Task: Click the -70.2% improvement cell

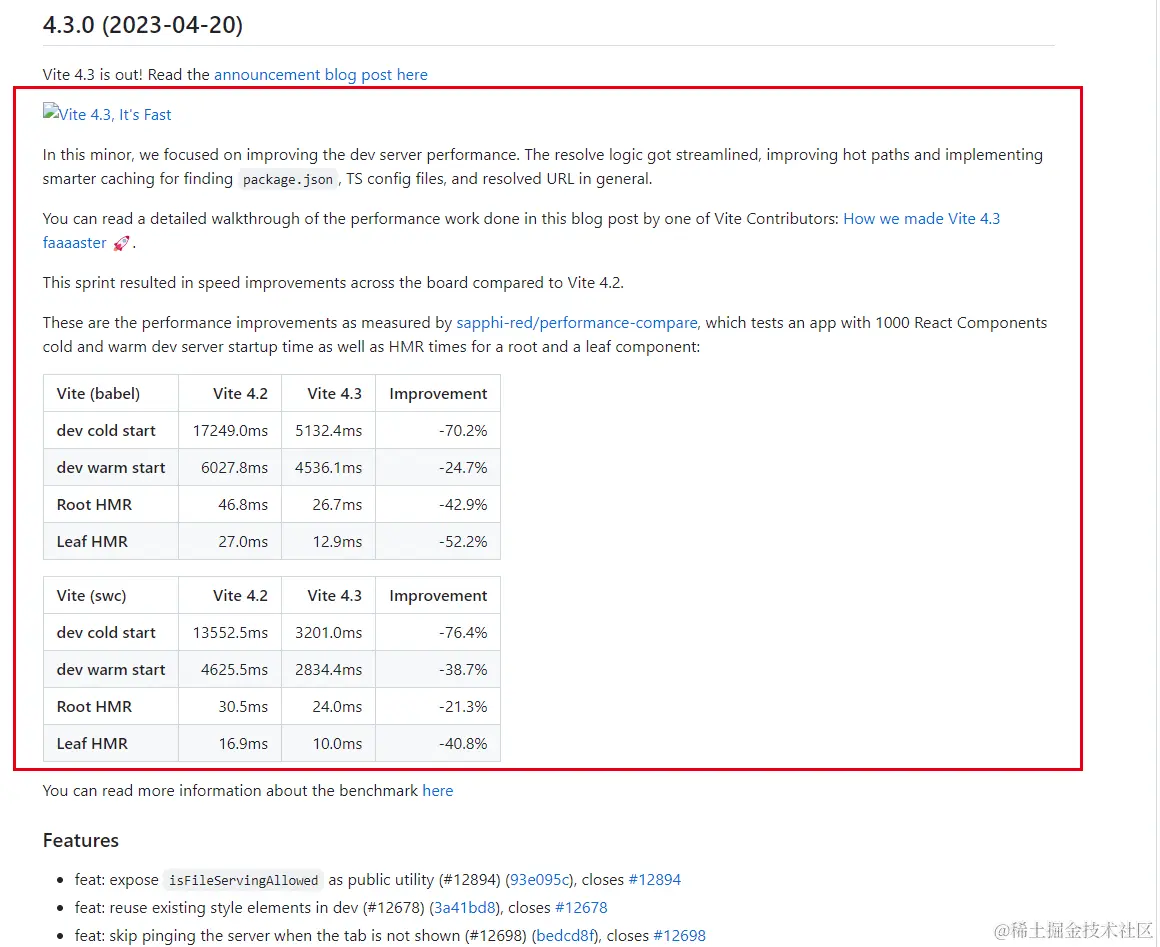Action: [438, 431]
